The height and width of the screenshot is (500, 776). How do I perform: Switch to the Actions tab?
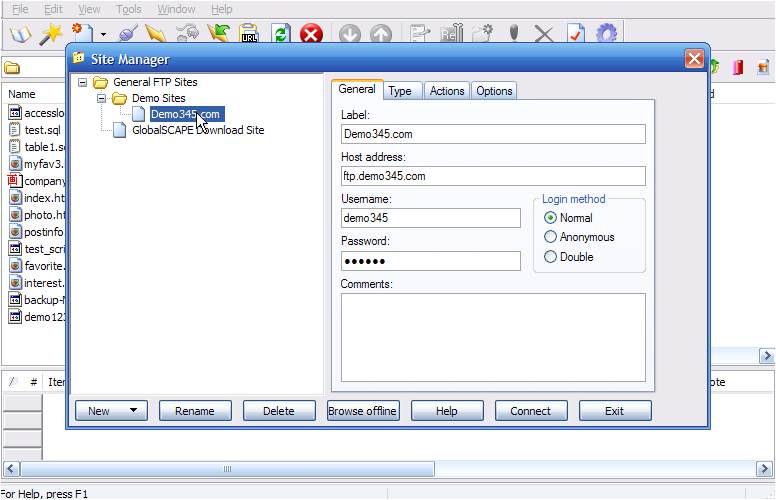(447, 91)
